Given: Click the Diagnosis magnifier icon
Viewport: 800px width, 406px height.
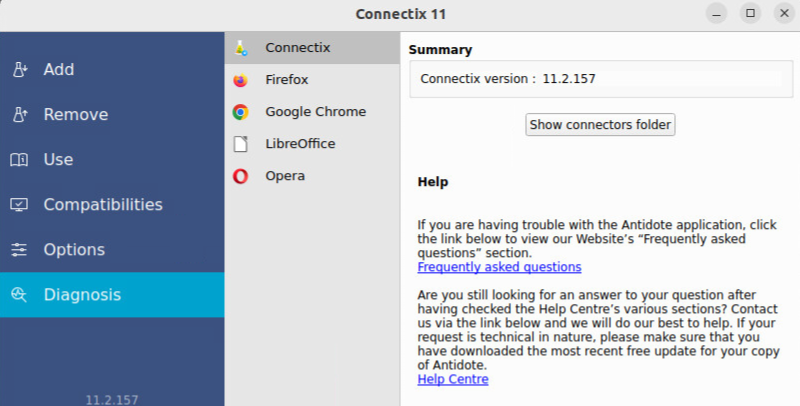Looking at the screenshot, I should (x=19, y=295).
